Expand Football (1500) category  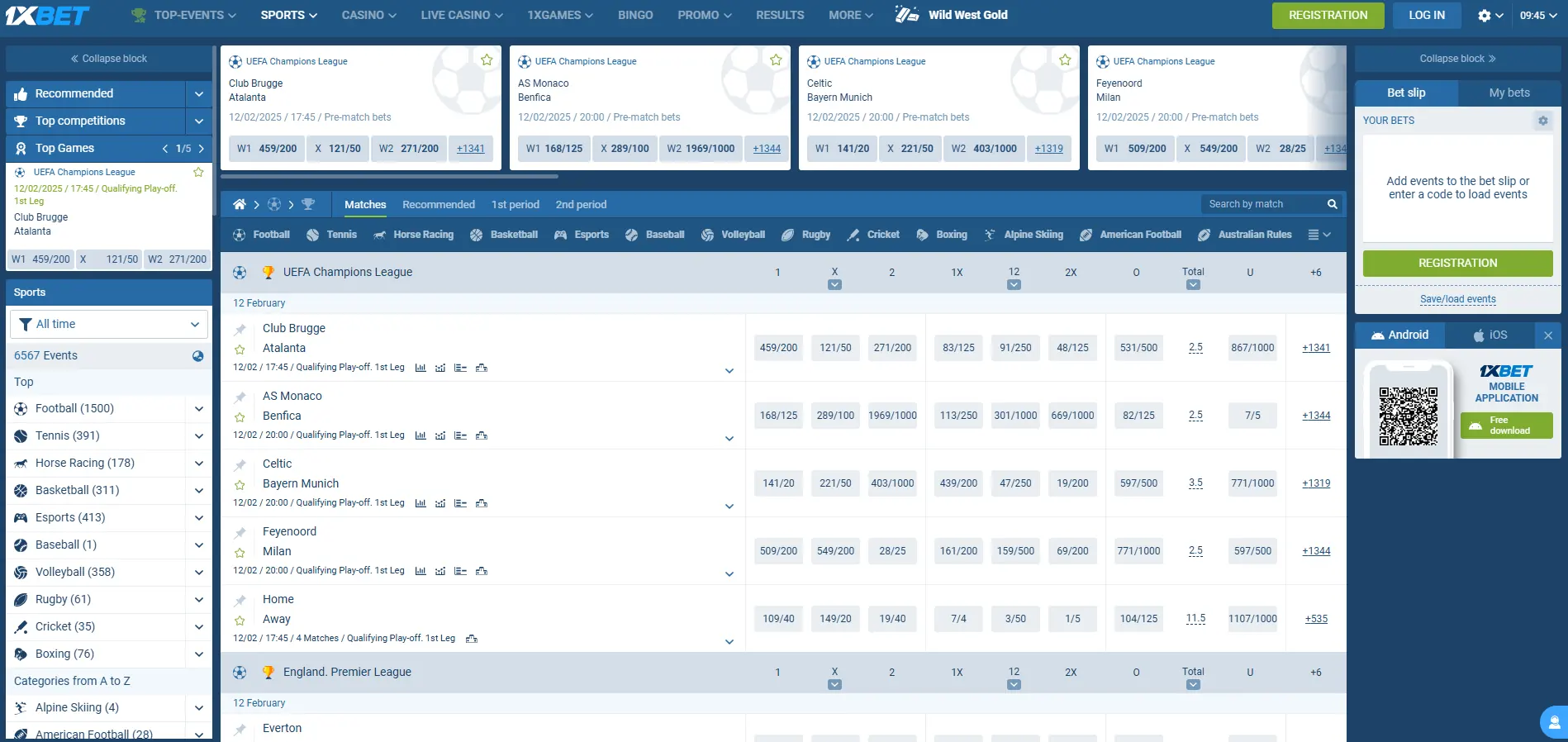pyautogui.click(x=199, y=408)
